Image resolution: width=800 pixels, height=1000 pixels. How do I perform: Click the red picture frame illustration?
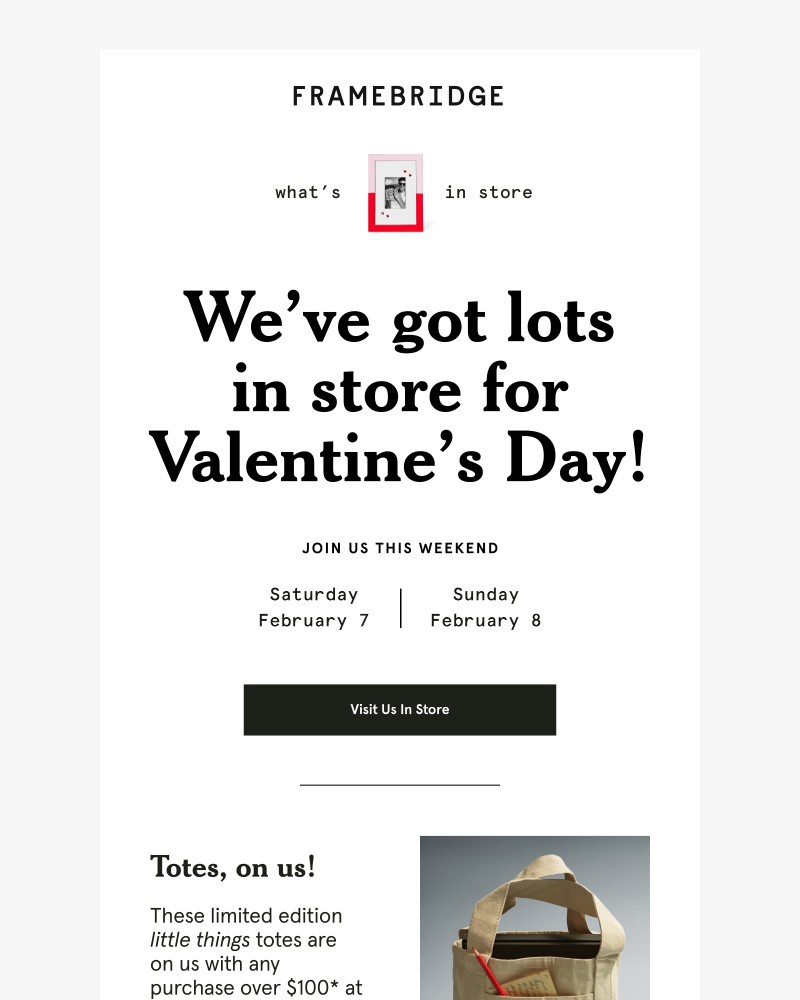(397, 193)
